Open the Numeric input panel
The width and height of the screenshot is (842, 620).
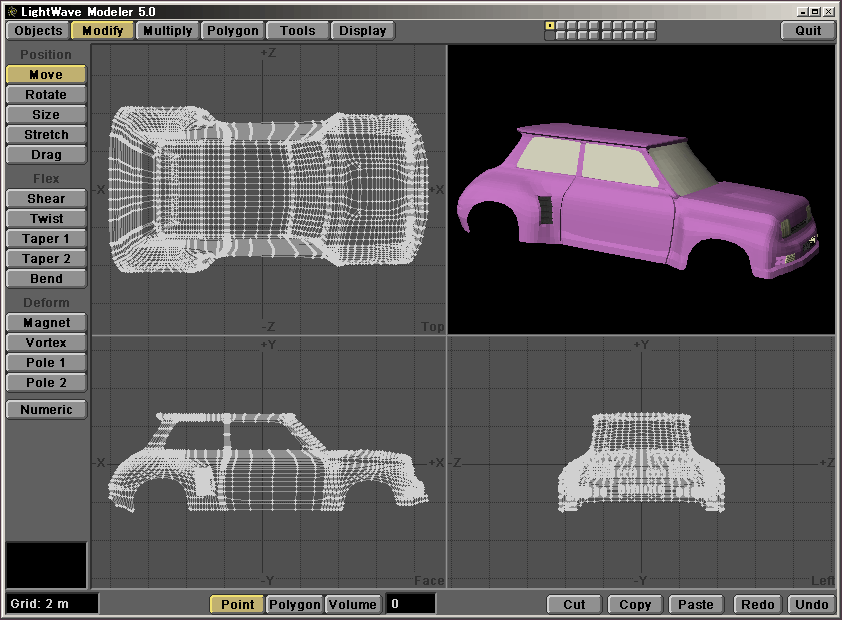(46, 410)
